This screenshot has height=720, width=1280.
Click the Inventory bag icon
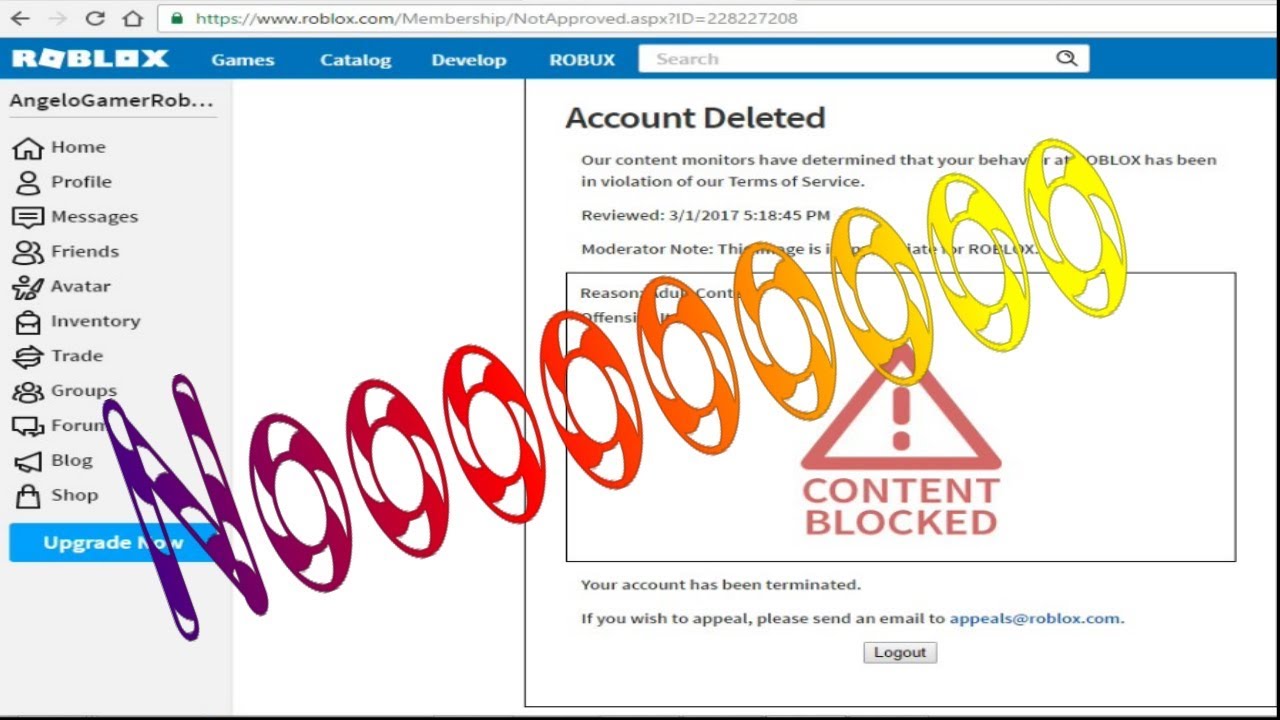point(27,322)
